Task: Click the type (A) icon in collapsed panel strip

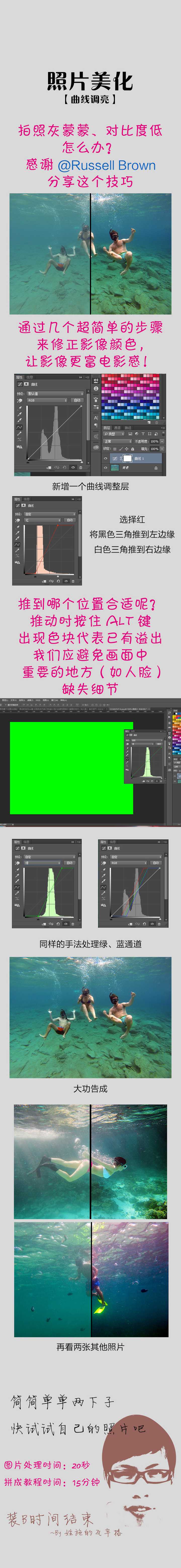Action: click(96, 418)
